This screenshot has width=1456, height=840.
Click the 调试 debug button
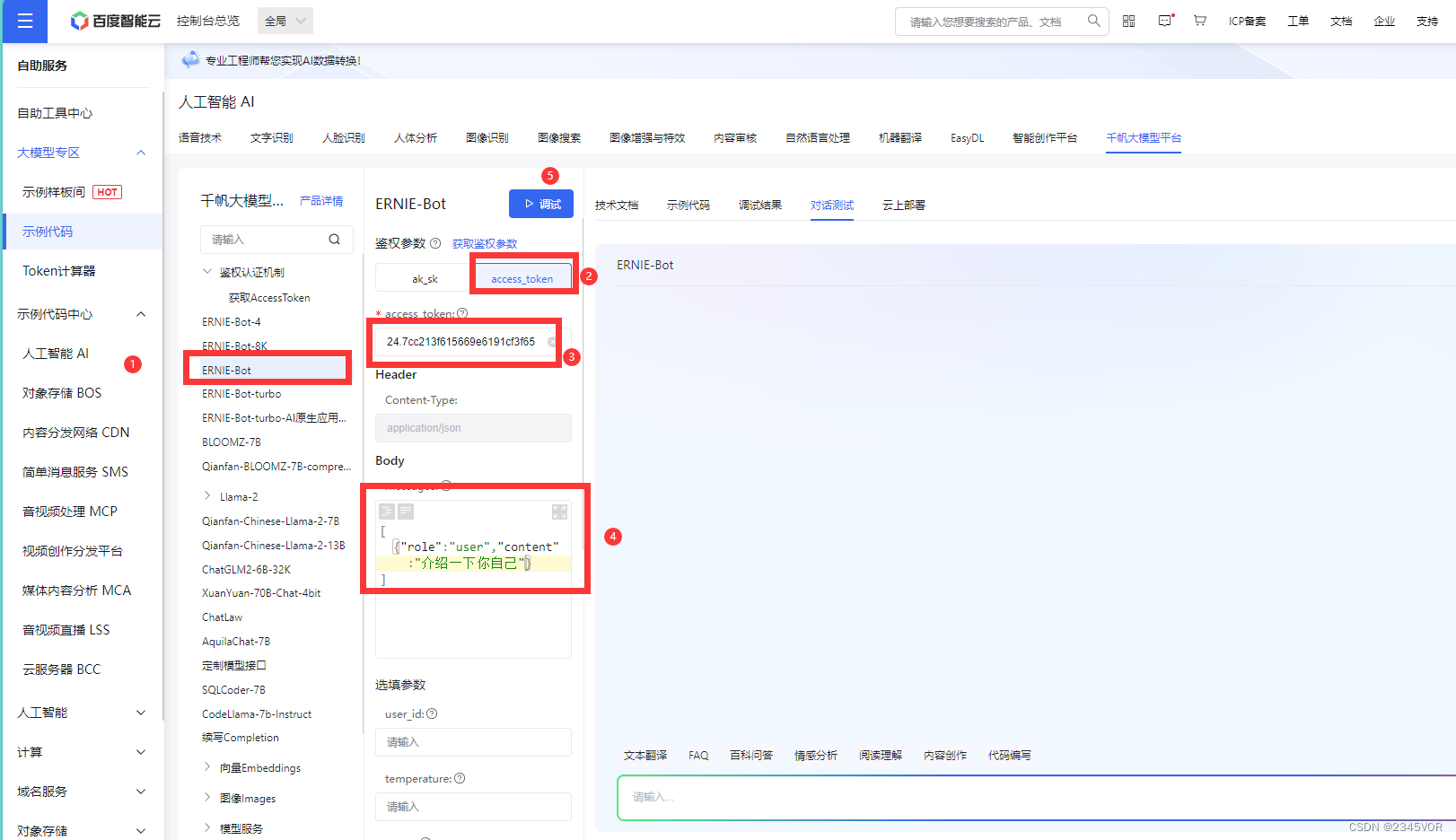click(x=541, y=204)
